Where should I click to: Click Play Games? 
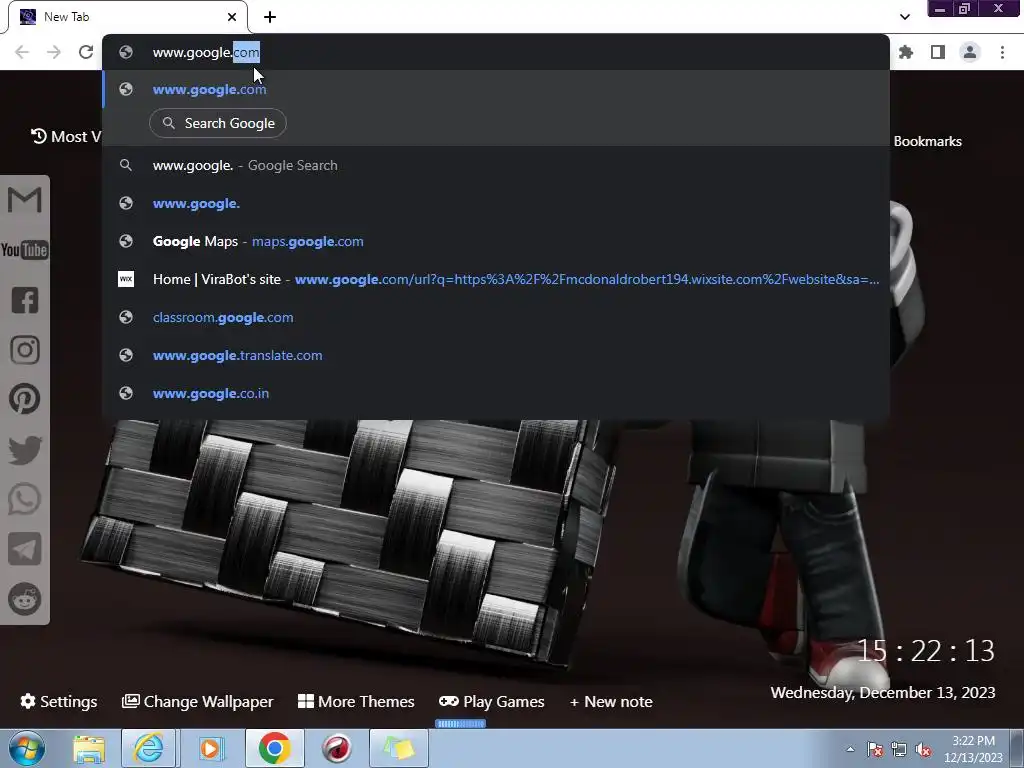492,701
